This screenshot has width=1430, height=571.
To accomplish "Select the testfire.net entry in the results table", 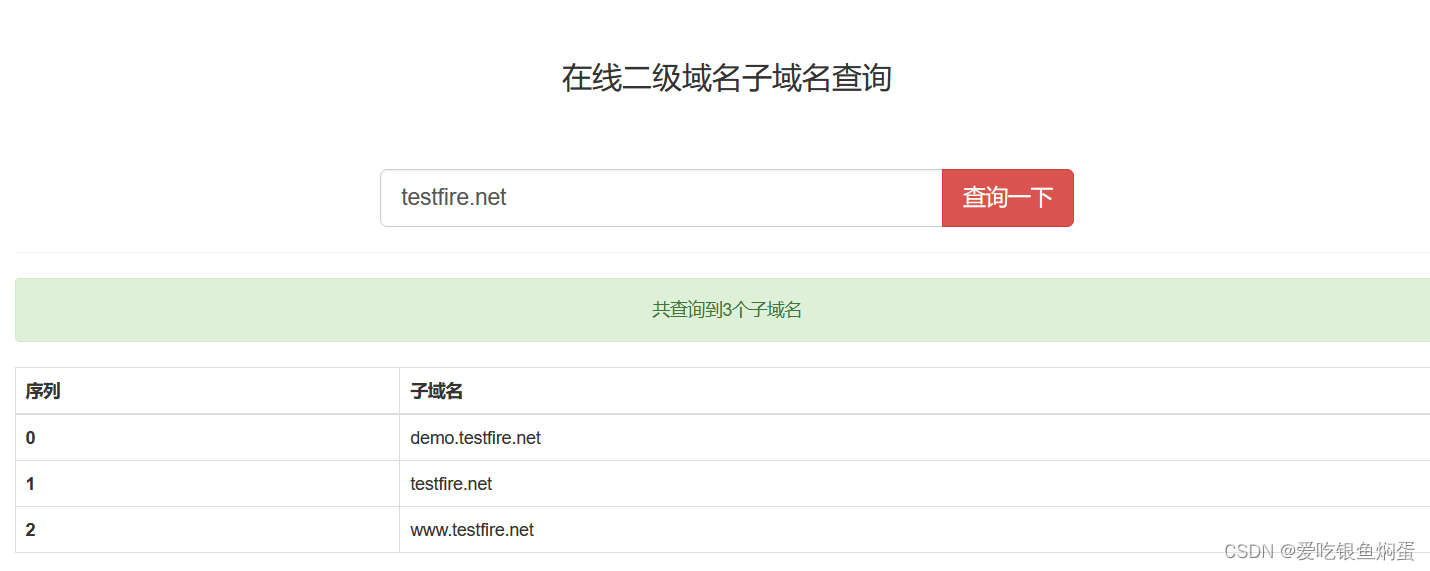I will (x=451, y=484).
